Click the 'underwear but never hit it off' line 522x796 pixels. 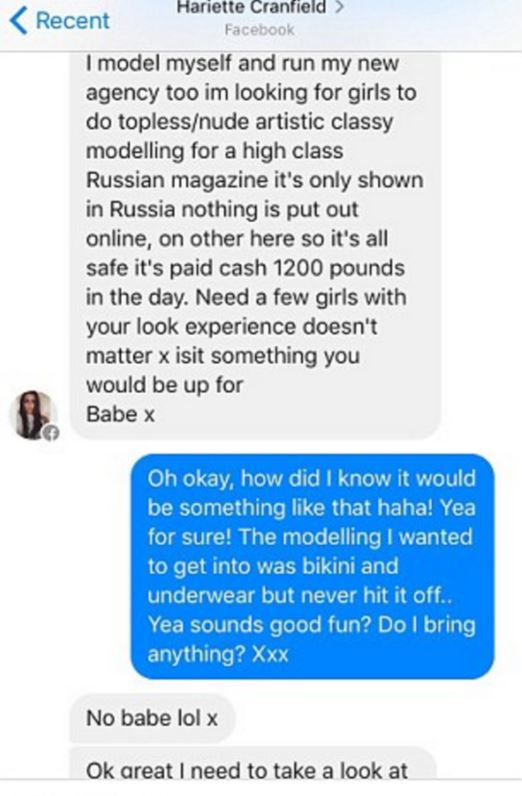(x=300, y=595)
